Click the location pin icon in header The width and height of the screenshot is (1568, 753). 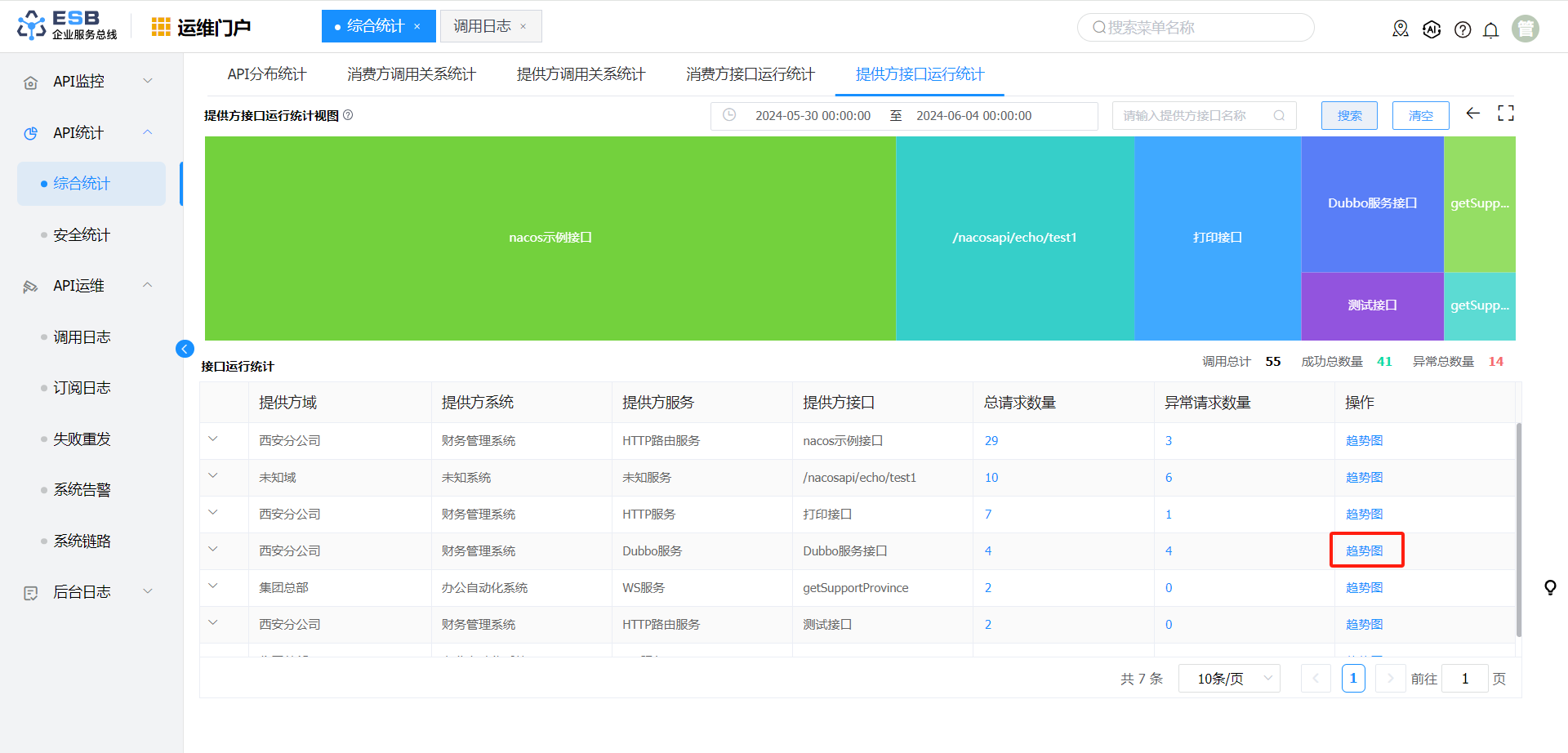(x=1401, y=29)
